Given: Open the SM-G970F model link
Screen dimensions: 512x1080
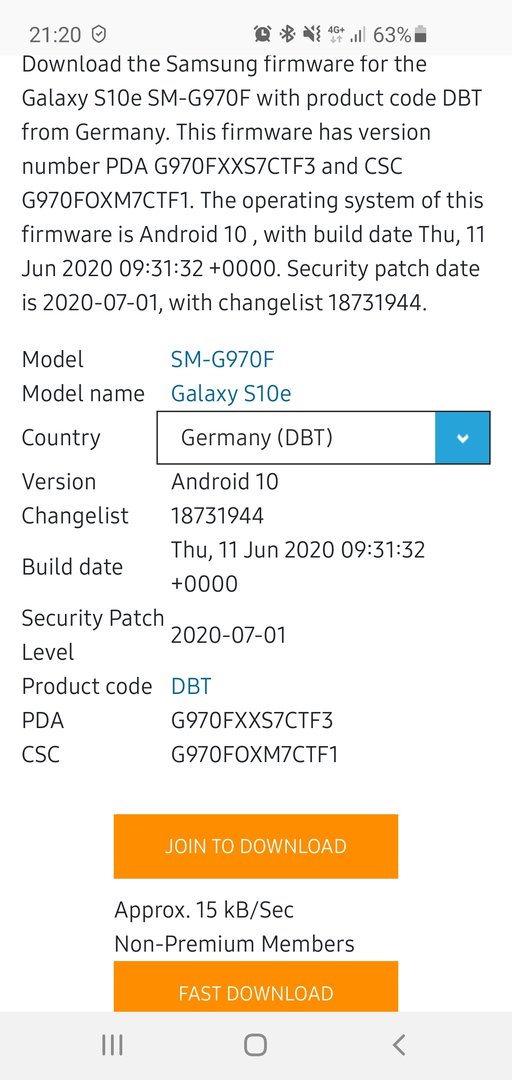Looking at the screenshot, I should (218, 359).
